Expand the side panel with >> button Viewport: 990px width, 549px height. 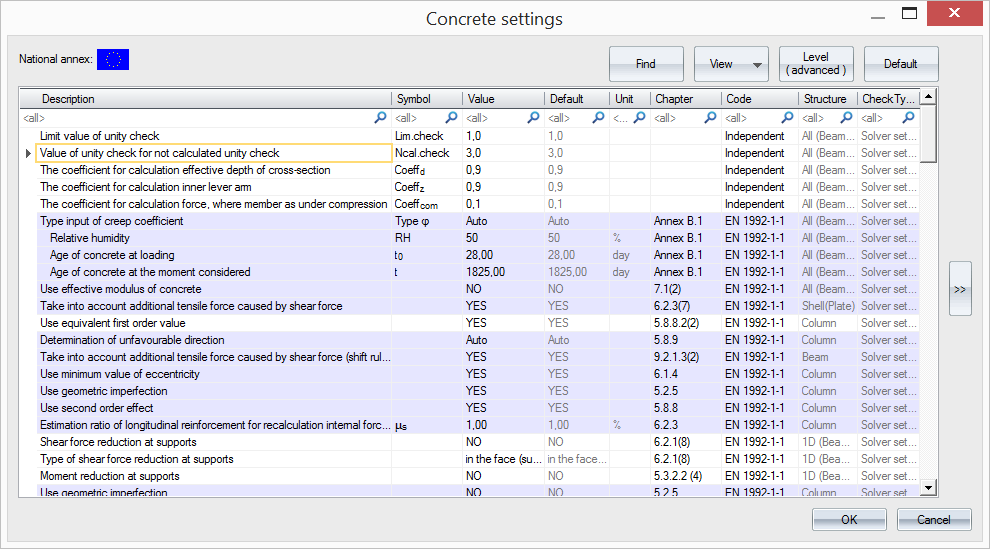tap(960, 289)
